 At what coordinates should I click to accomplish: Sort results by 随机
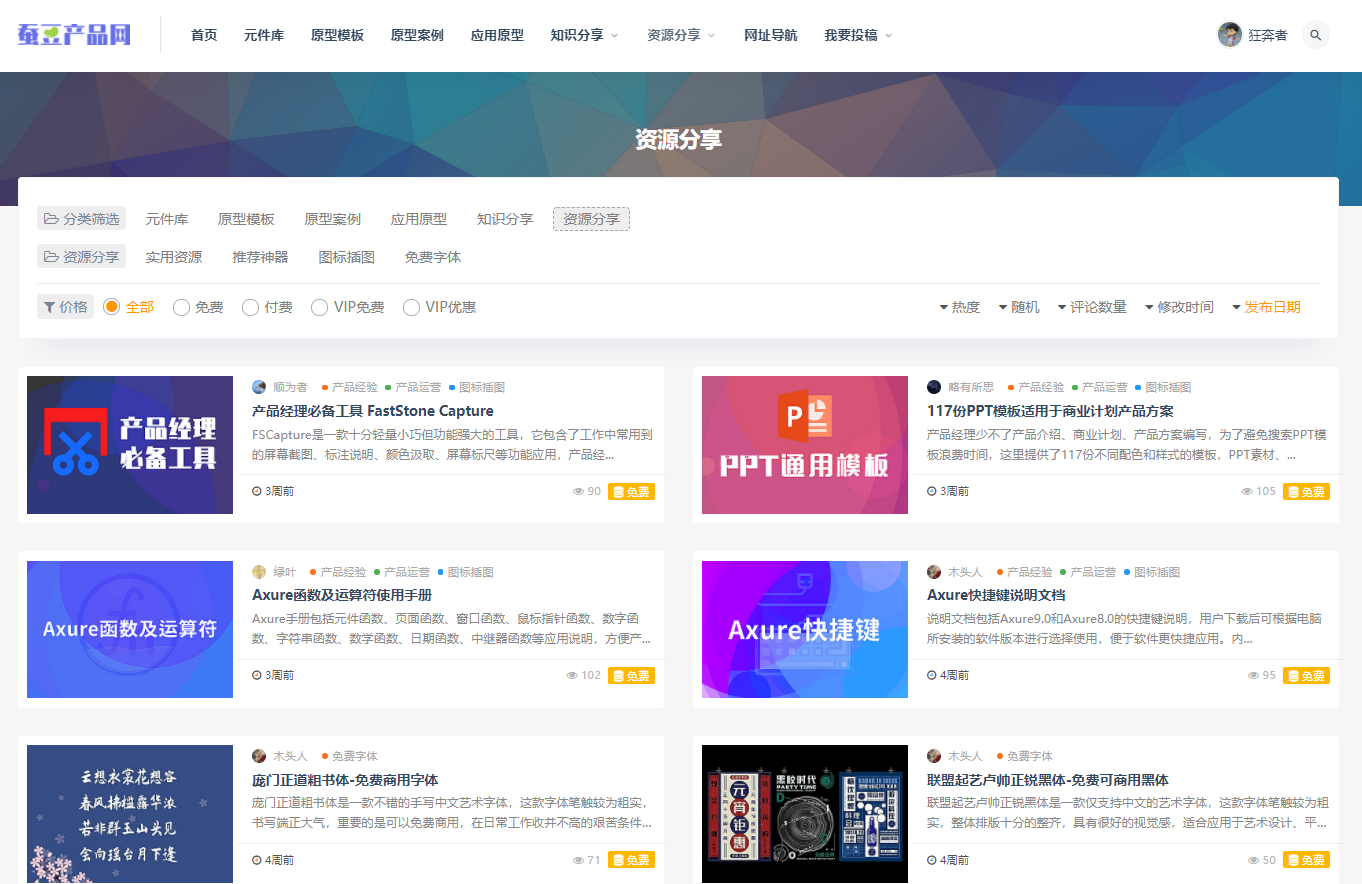1019,307
